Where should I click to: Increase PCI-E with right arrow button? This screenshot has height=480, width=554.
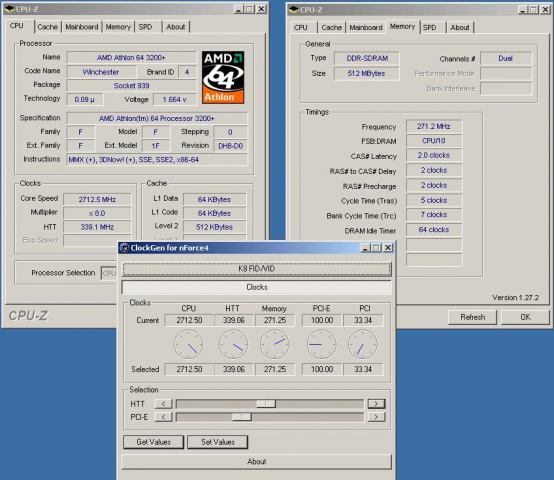click(376, 417)
